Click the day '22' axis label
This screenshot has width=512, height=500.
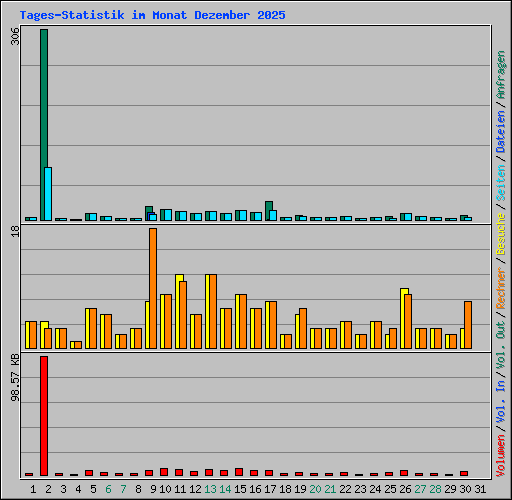coord(345,489)
